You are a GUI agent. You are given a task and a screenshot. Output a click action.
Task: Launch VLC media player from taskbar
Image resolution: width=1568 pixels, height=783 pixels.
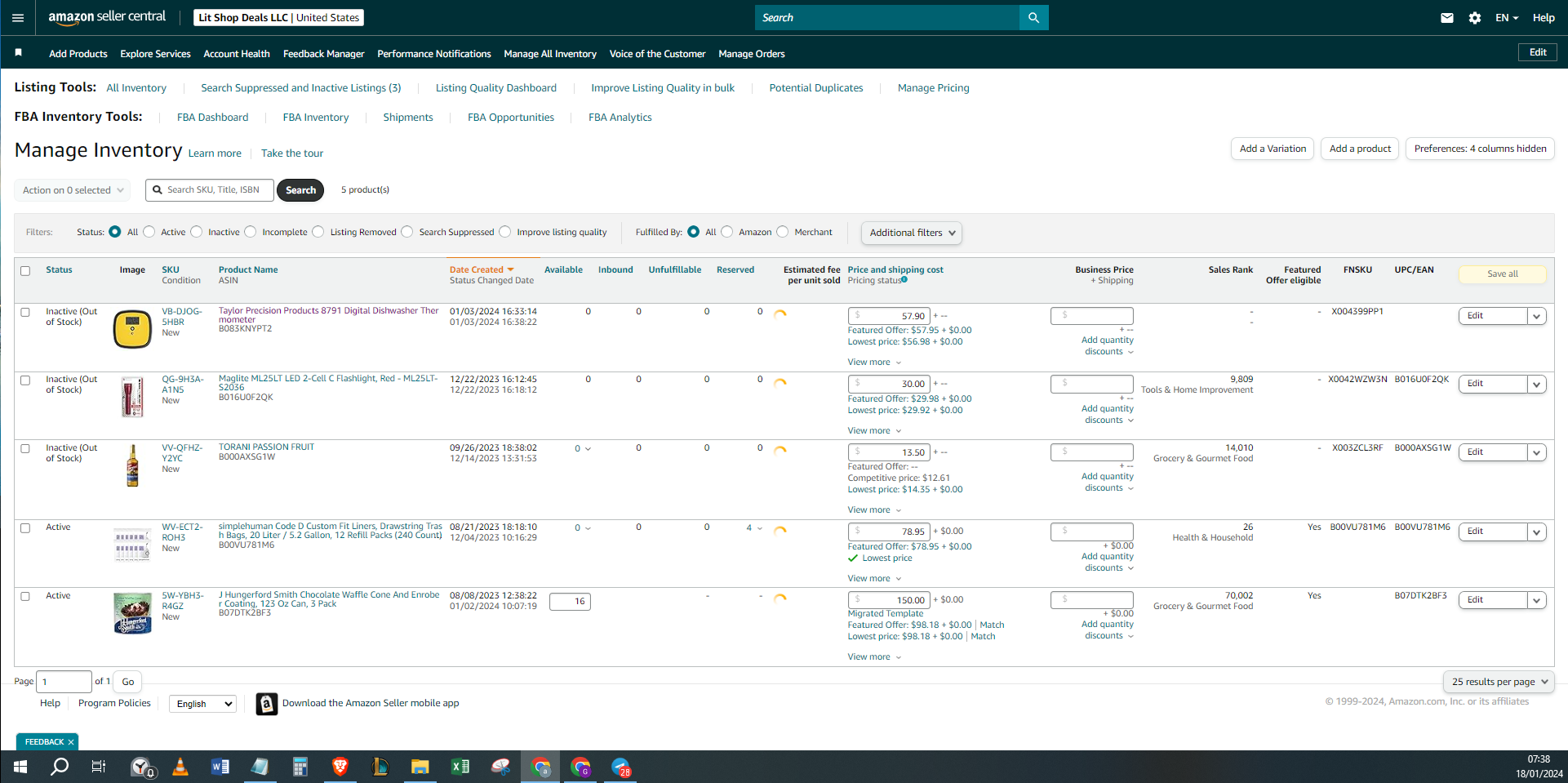(x=180, y=767)
